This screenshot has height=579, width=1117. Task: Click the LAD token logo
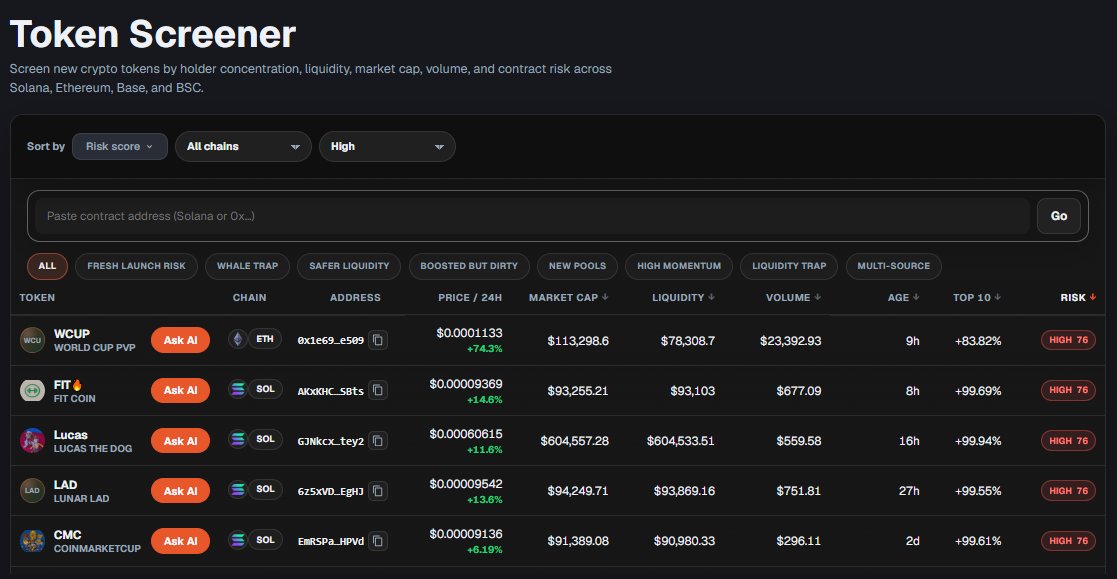(32, 491)
